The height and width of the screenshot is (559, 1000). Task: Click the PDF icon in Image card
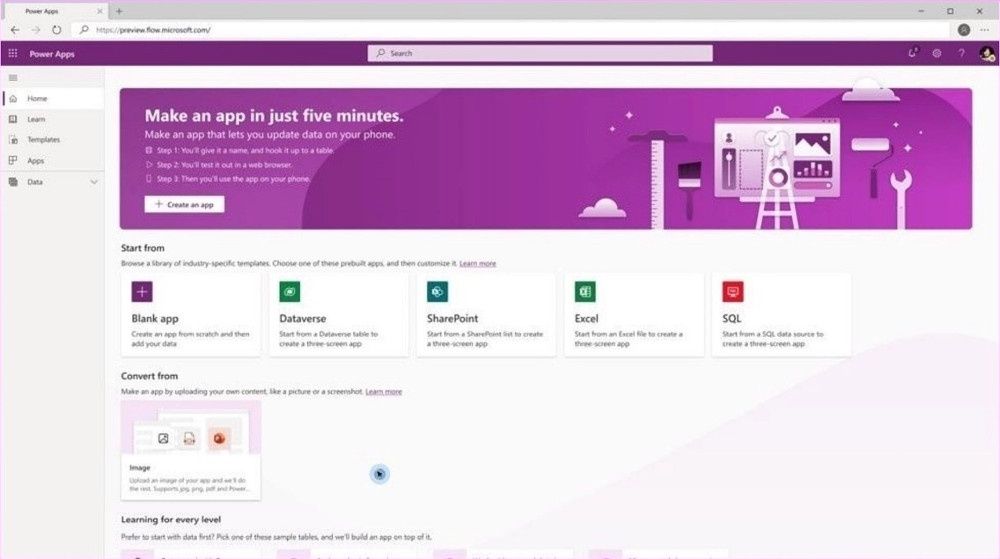pos(189,439)
